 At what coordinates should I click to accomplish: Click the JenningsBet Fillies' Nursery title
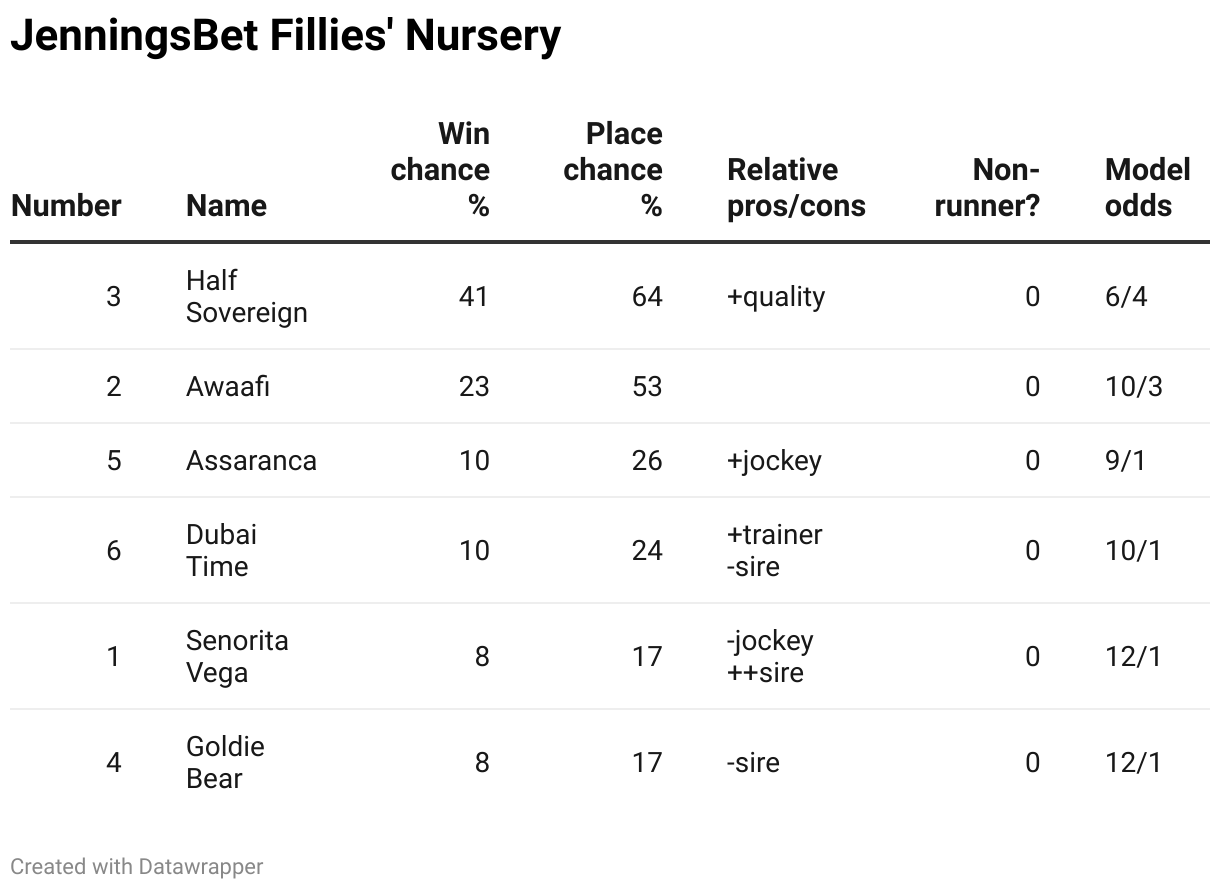tap(286, 37)
